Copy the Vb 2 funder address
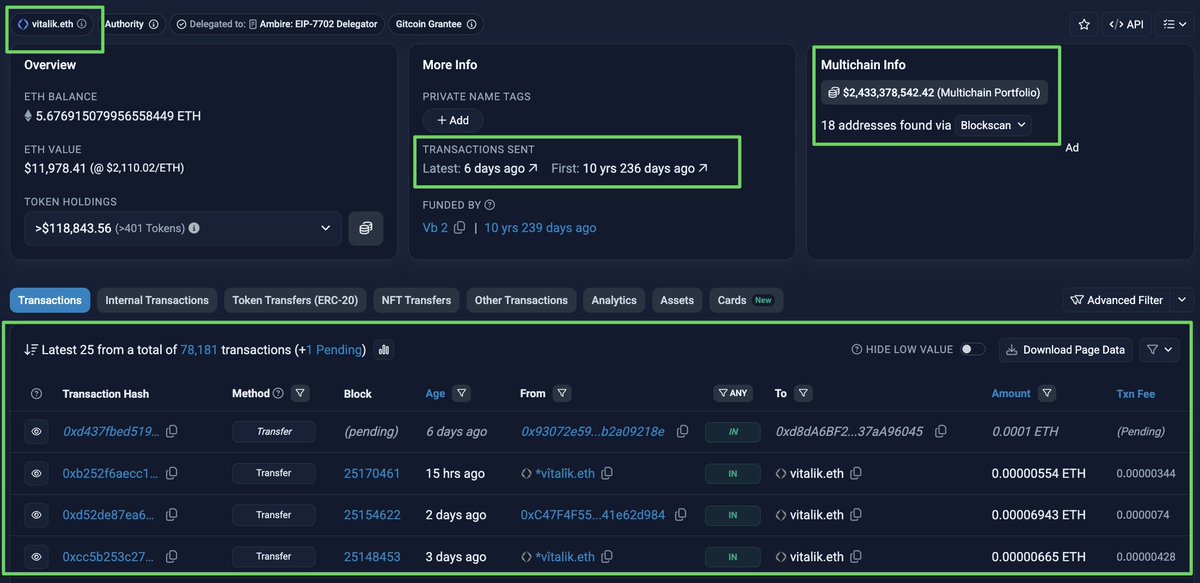The image size is (1200, 583). [459, 228]
